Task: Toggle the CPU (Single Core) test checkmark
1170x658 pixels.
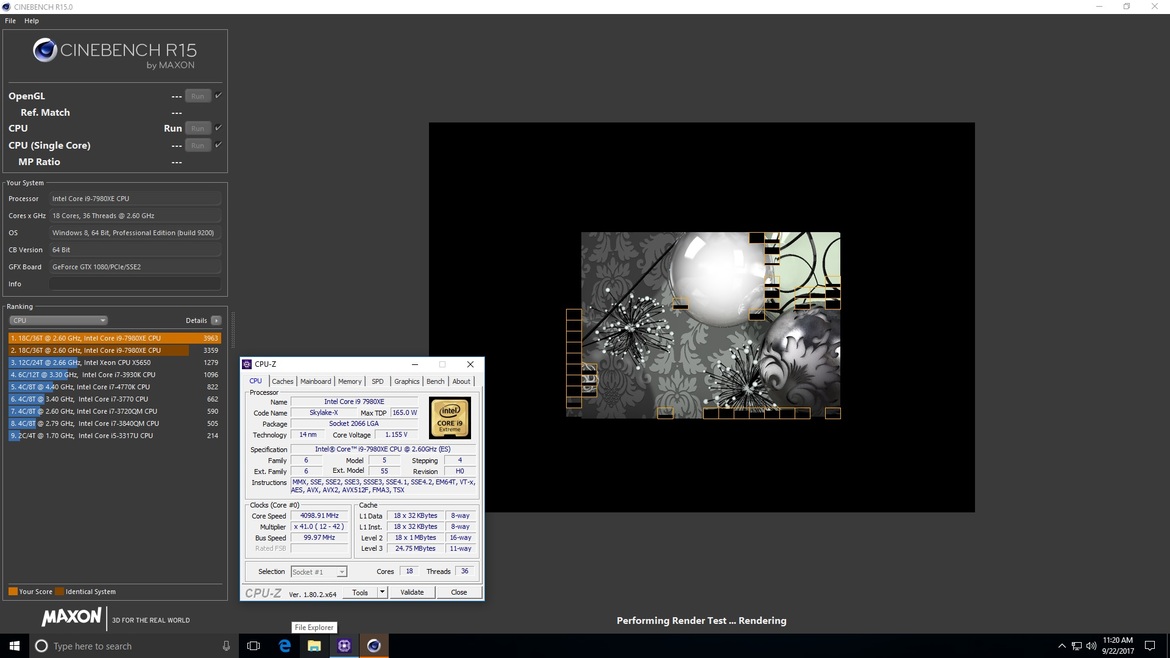Action: pos(219,145)
